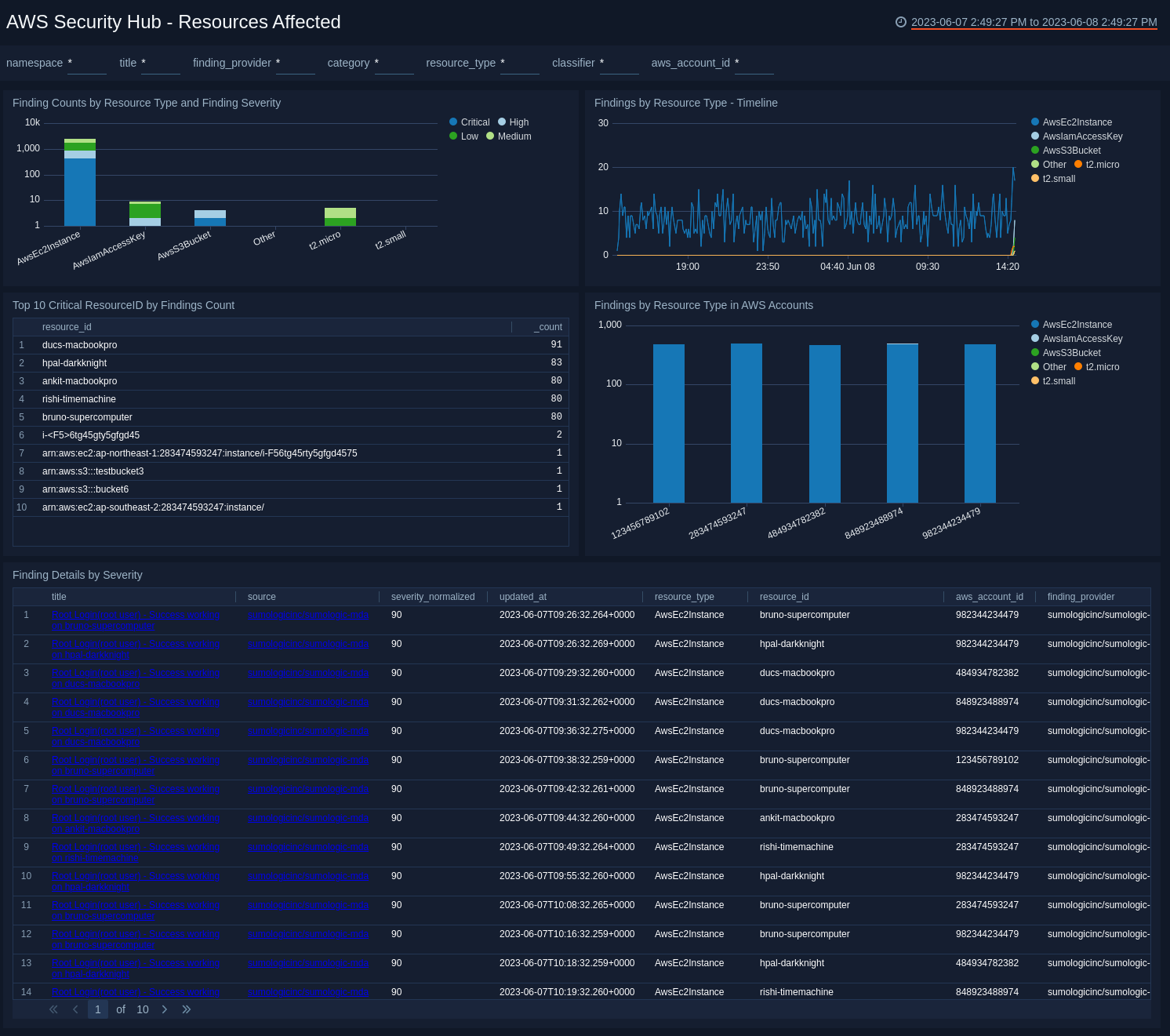Click the bar for account 982344234479
This screenshot has width=1170, height=1036.
(x=980, y=423)
